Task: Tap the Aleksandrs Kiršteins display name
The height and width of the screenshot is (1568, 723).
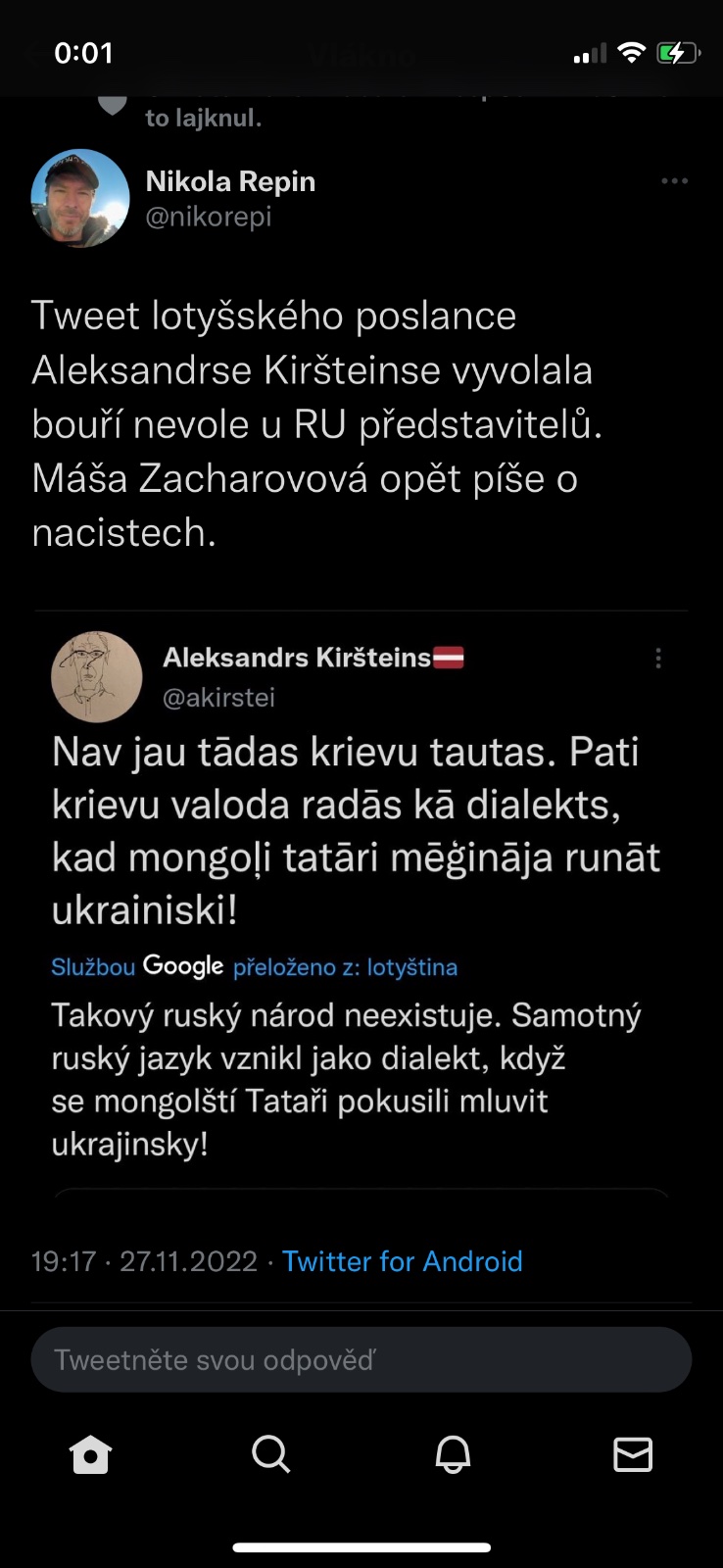Action: 297,657
